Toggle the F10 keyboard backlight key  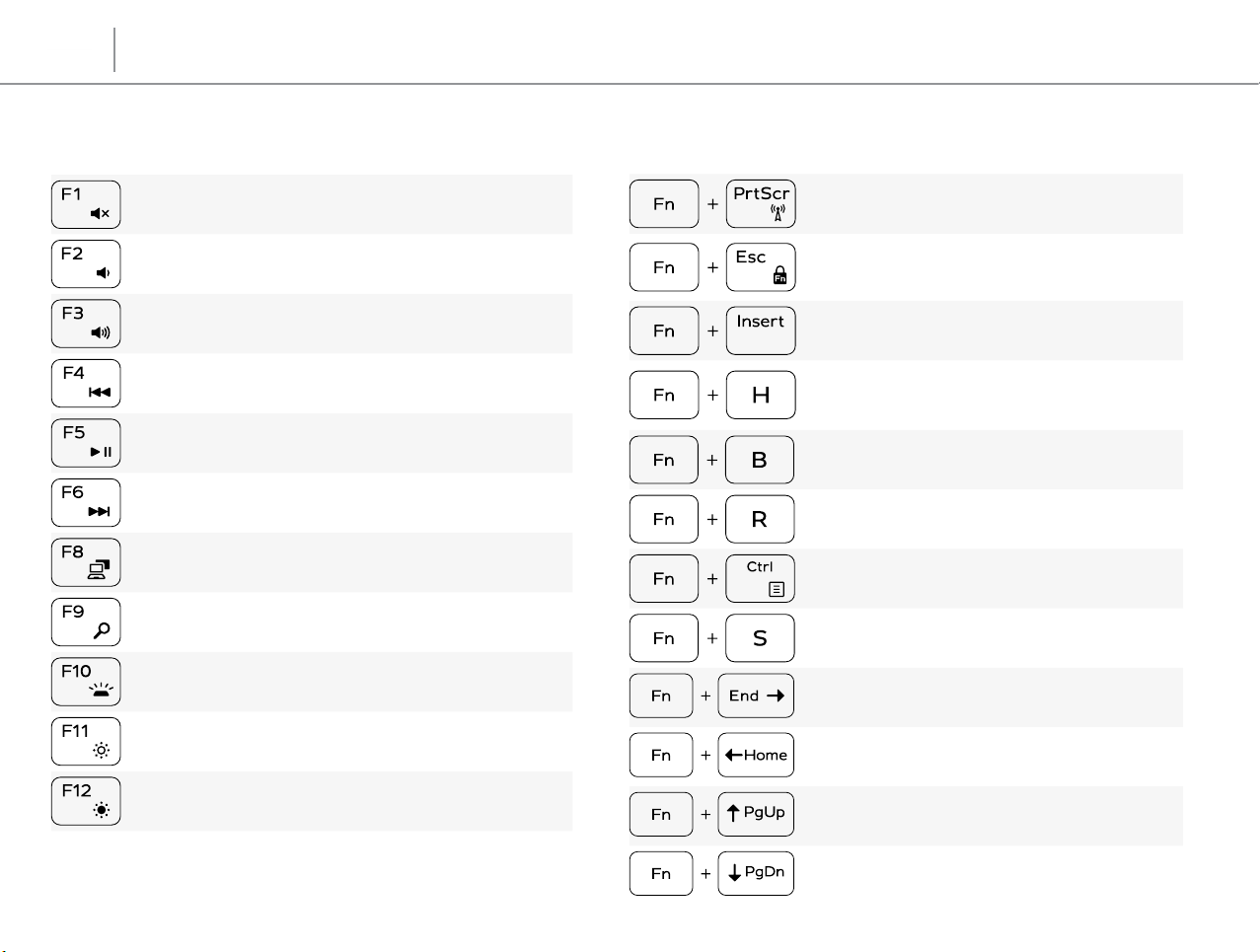tap(86, 682)
